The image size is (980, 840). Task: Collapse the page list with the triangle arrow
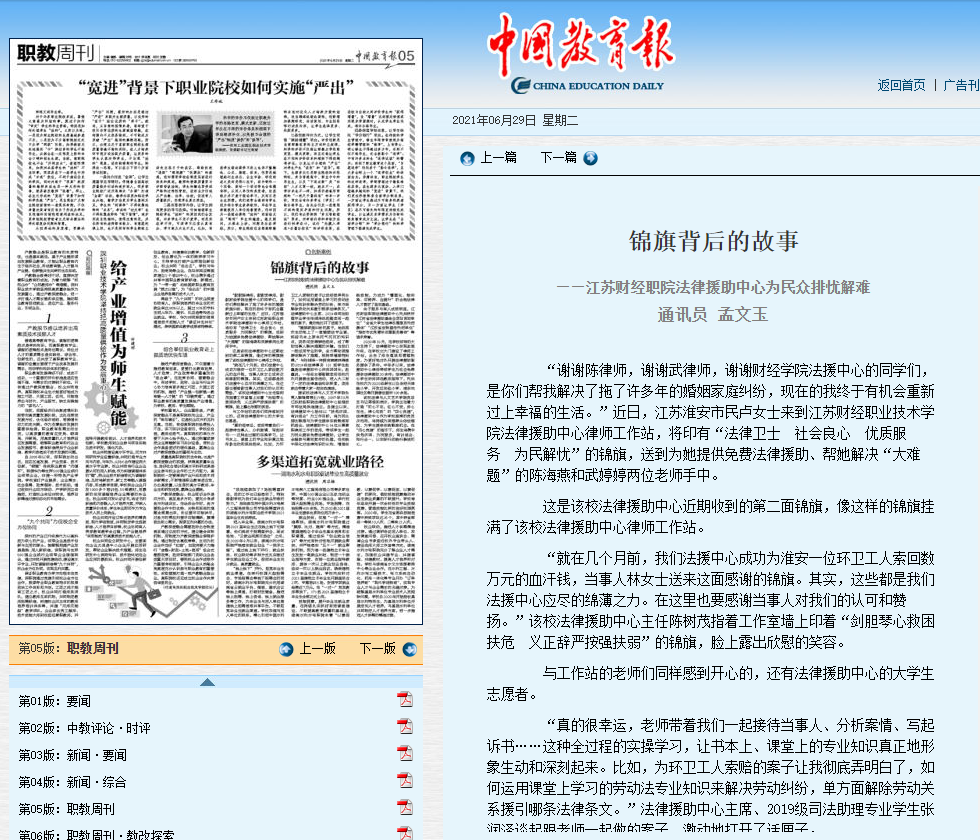[x=207, y=682]
